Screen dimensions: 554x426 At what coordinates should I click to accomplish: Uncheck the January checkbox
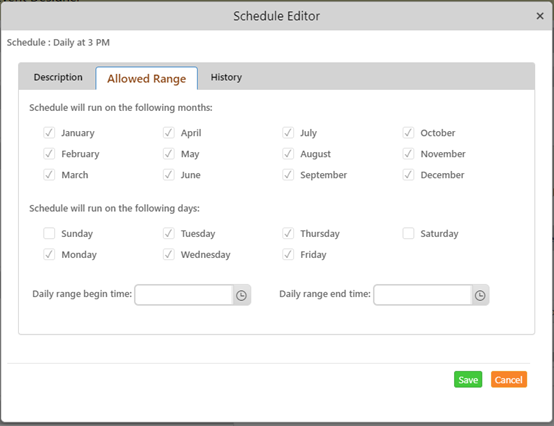pos(49,133)
